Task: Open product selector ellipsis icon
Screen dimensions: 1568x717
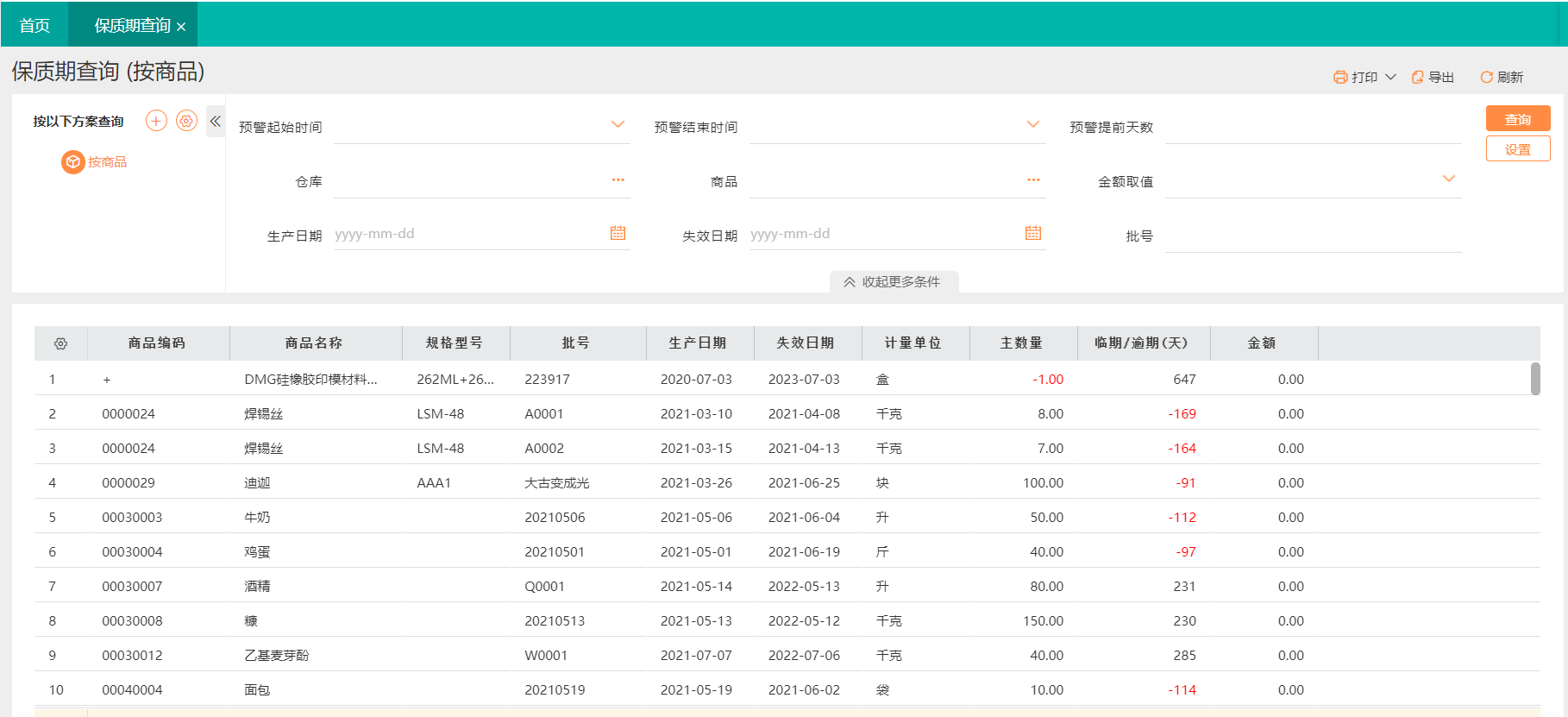Action: coord(1033,180)
